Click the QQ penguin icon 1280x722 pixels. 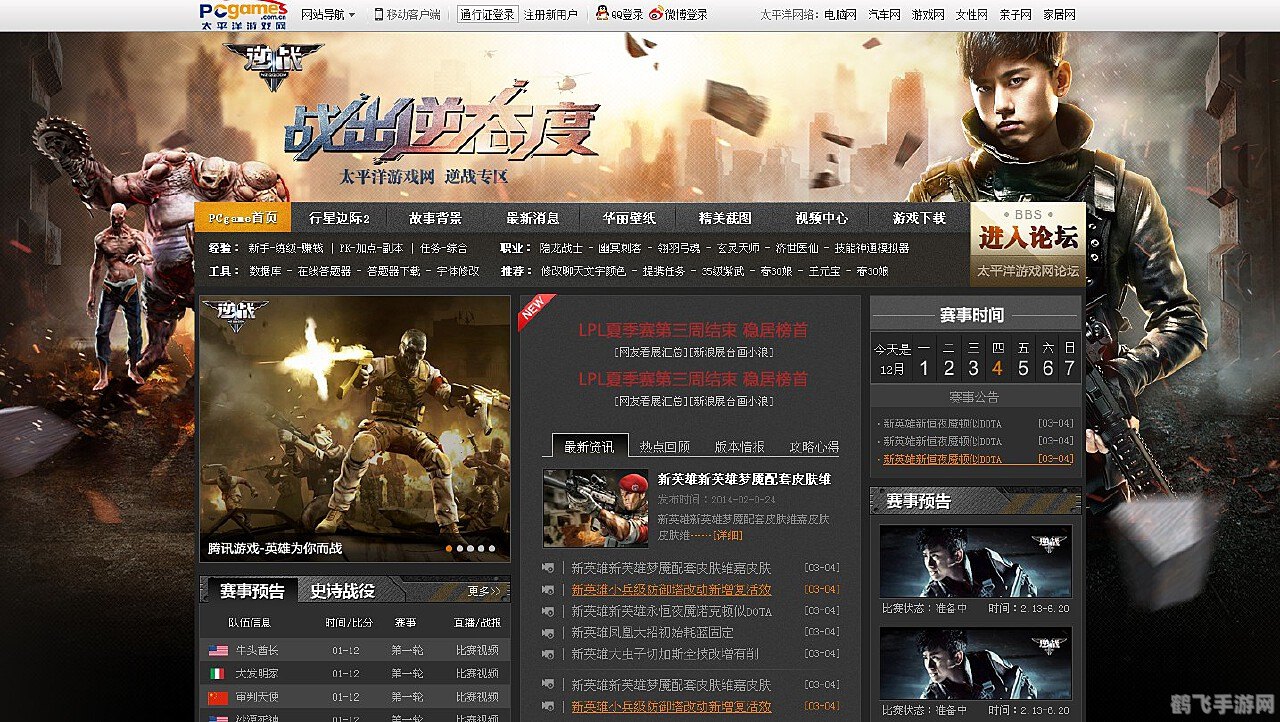pos(602,14)
